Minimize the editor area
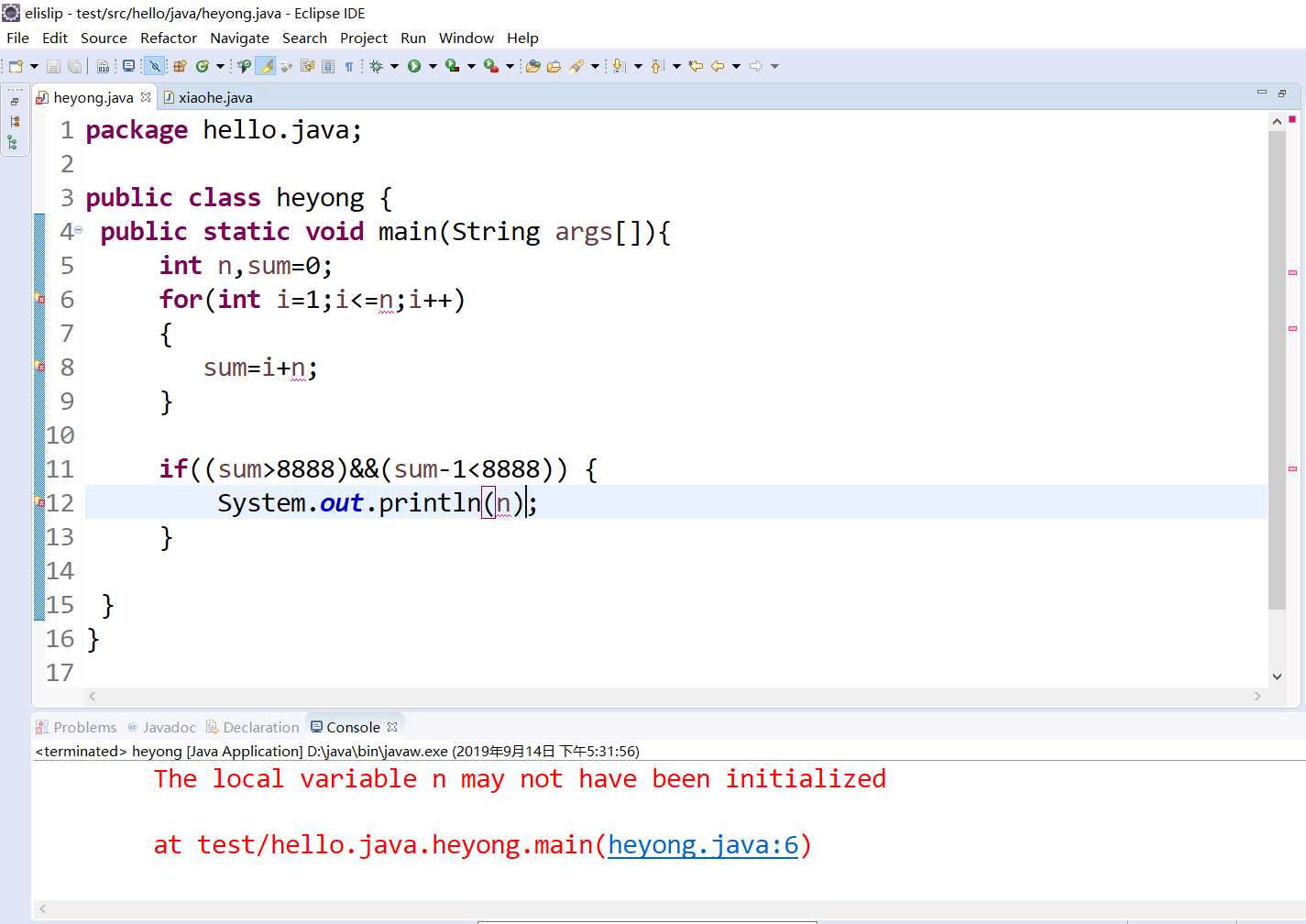This screenshot has width=1306, height=924. 1261,93
